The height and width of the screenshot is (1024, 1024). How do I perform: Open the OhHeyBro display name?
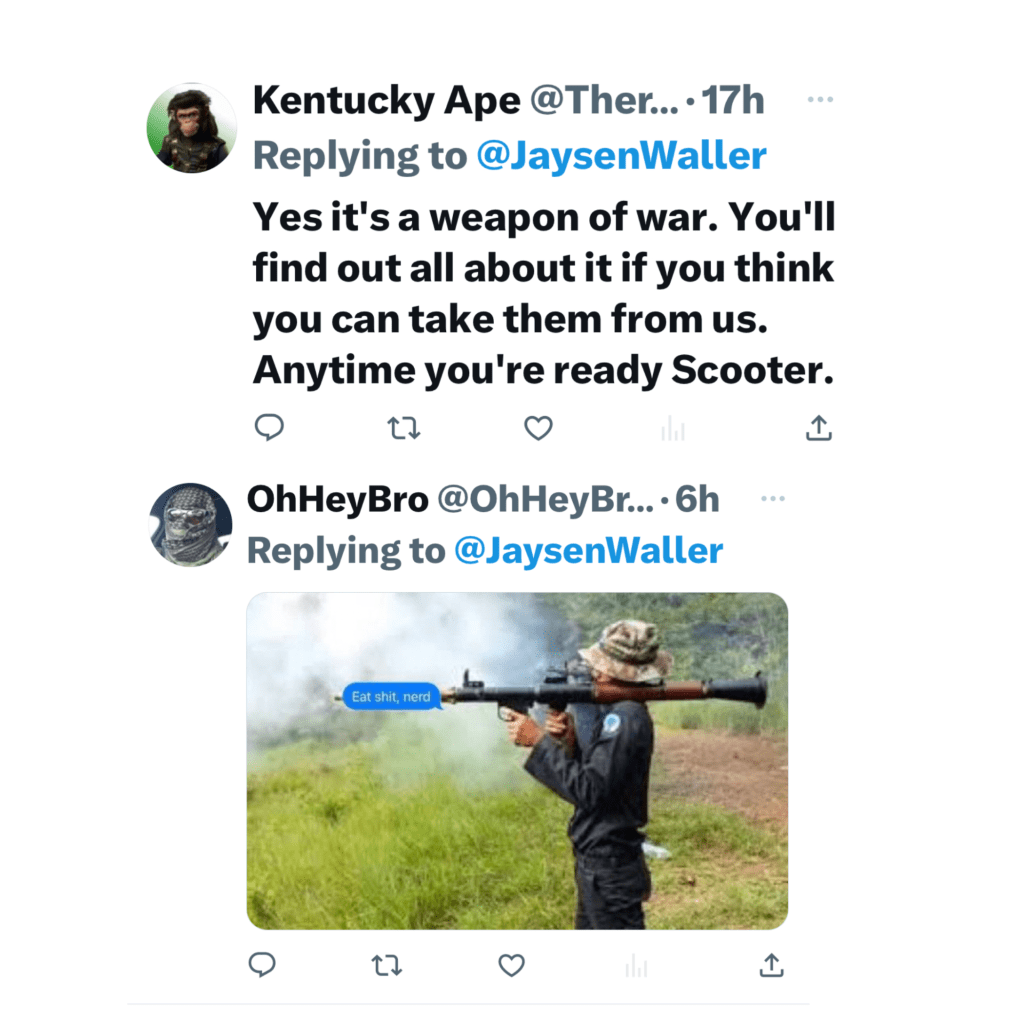[336, 499]
